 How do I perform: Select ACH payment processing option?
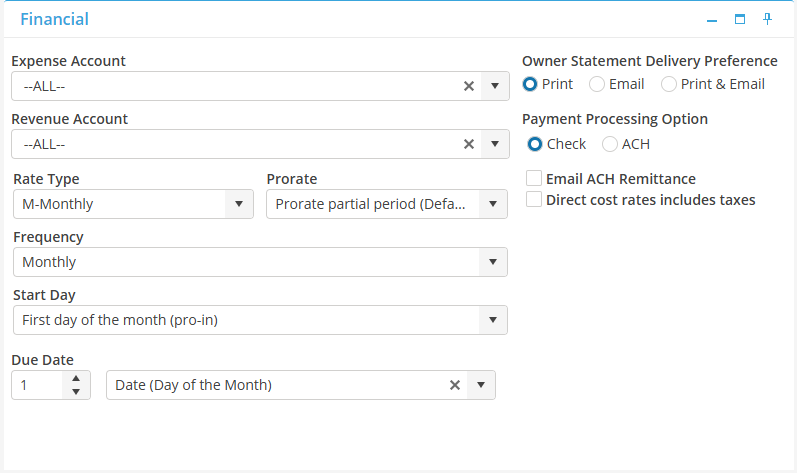[x=610, y=144]
